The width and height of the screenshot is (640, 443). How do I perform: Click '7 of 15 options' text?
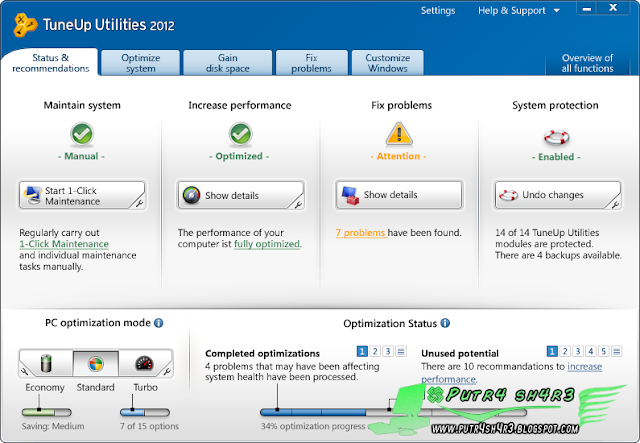(149, 426)
